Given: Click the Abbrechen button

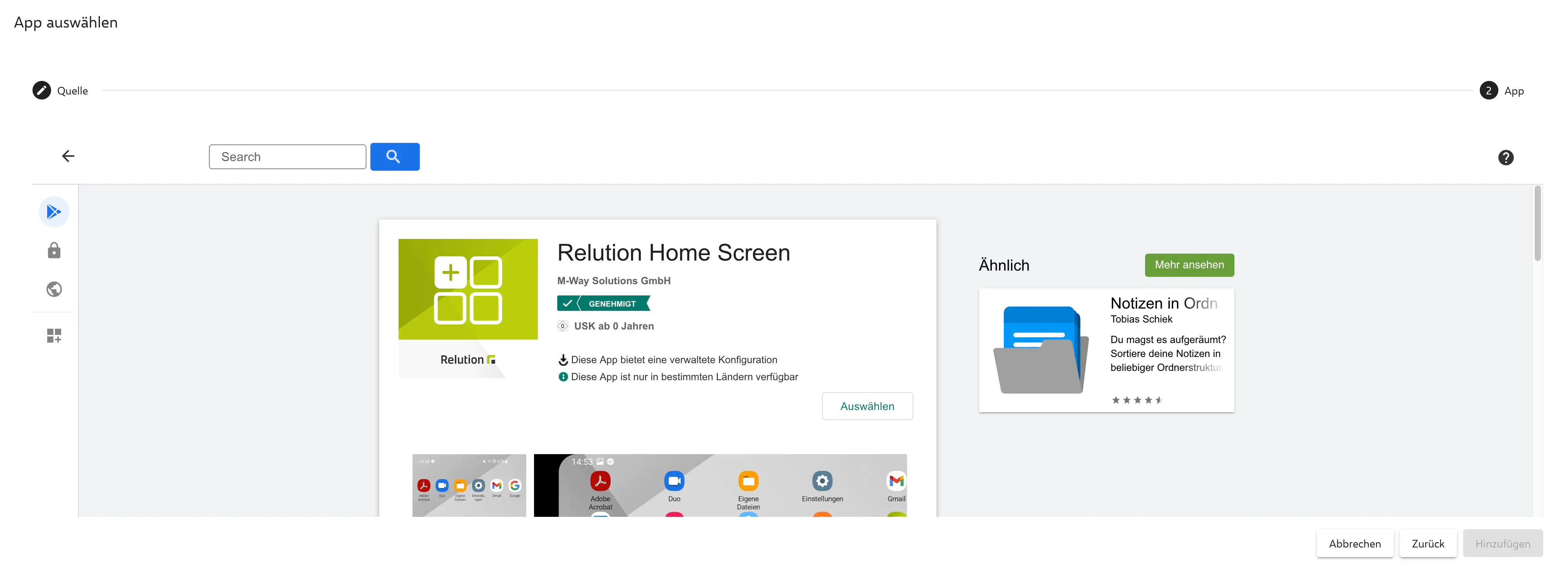Looking at the screenshot, I should tap(1354, 544).
